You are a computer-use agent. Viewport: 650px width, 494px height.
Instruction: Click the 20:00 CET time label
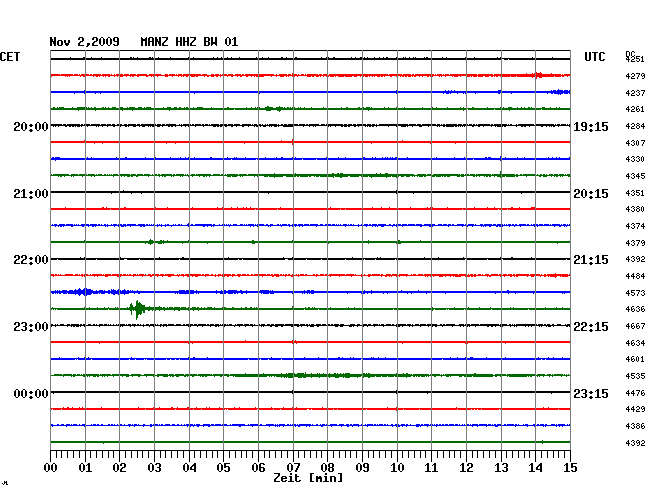[30, 127]
